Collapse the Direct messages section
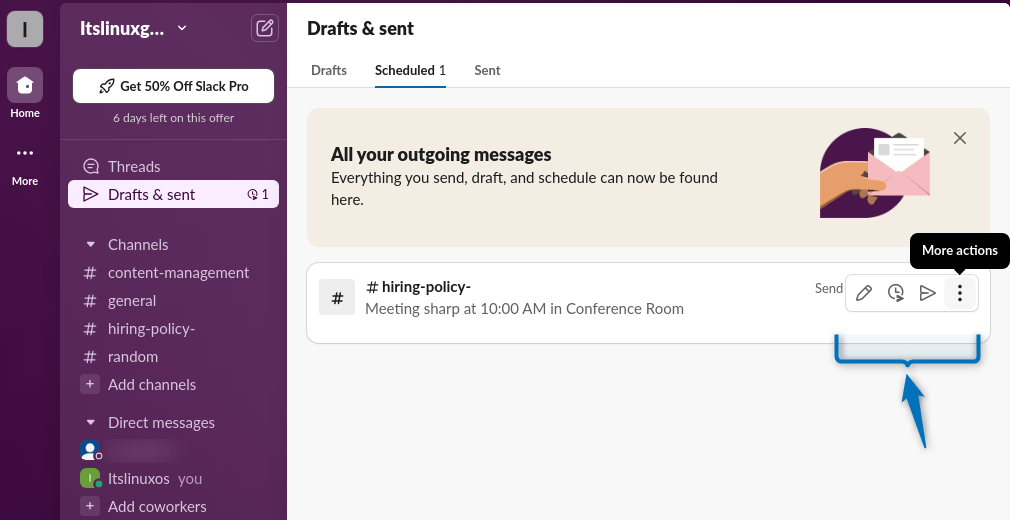Viewport: 1010px width, 520px height. pyautogui.click(x=90, y=423)
